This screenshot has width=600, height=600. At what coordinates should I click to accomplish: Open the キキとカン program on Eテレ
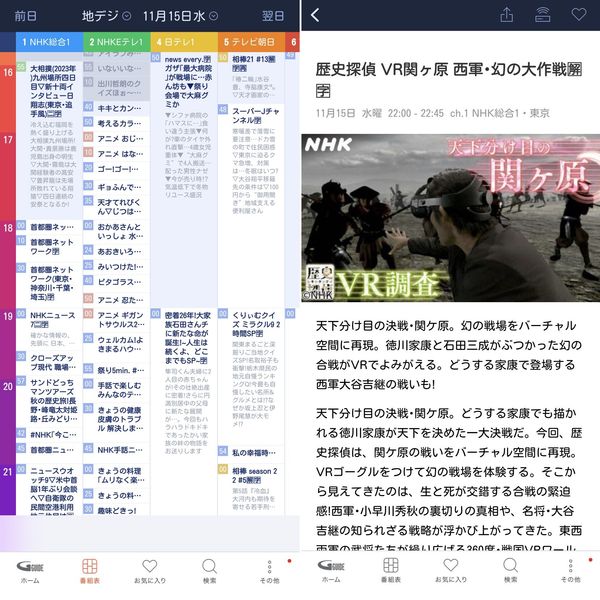click(117, 108)
